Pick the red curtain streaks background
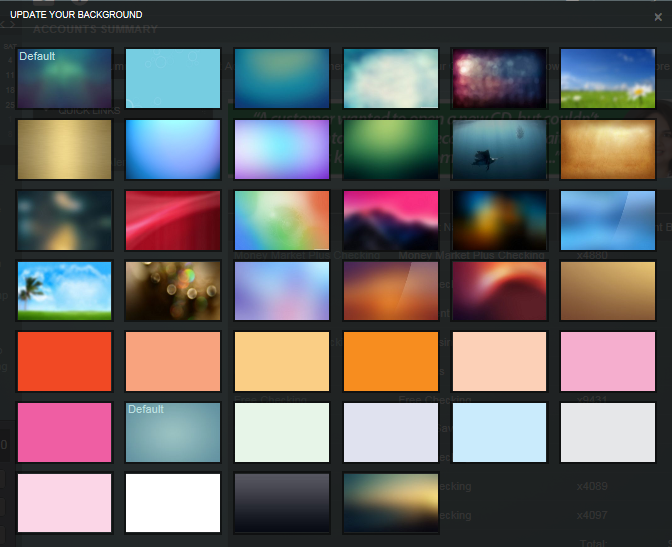 [x=173, y=220]
